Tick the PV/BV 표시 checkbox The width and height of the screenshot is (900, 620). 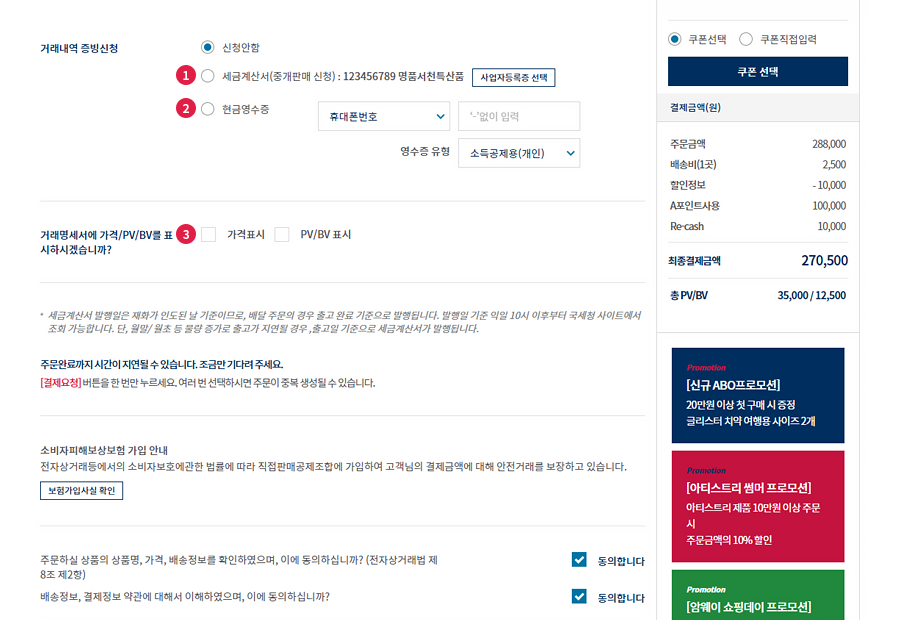coord(282,234)
